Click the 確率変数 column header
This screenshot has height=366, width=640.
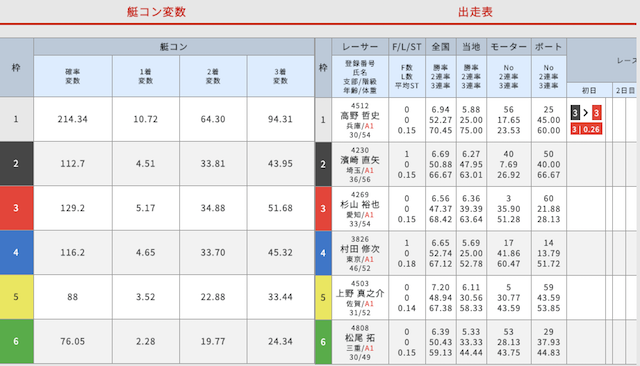pyautogui.click(x=73, y=76)
